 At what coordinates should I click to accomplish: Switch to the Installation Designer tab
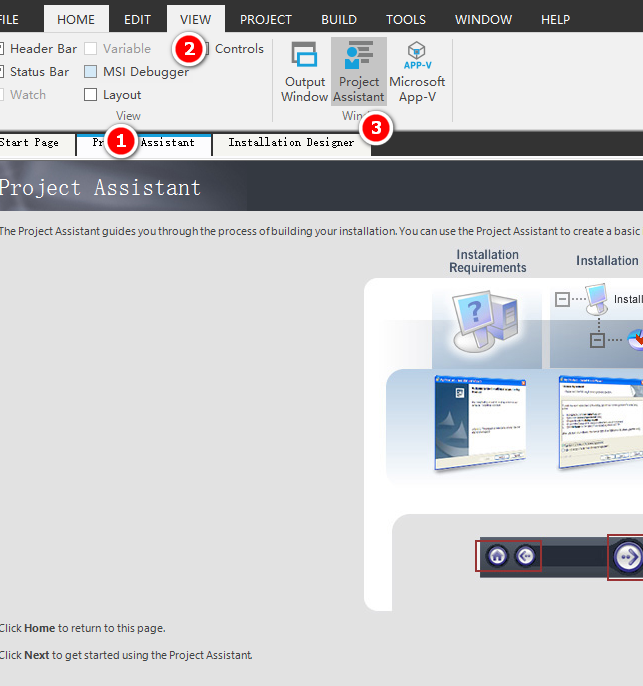(x=291, y=144)
